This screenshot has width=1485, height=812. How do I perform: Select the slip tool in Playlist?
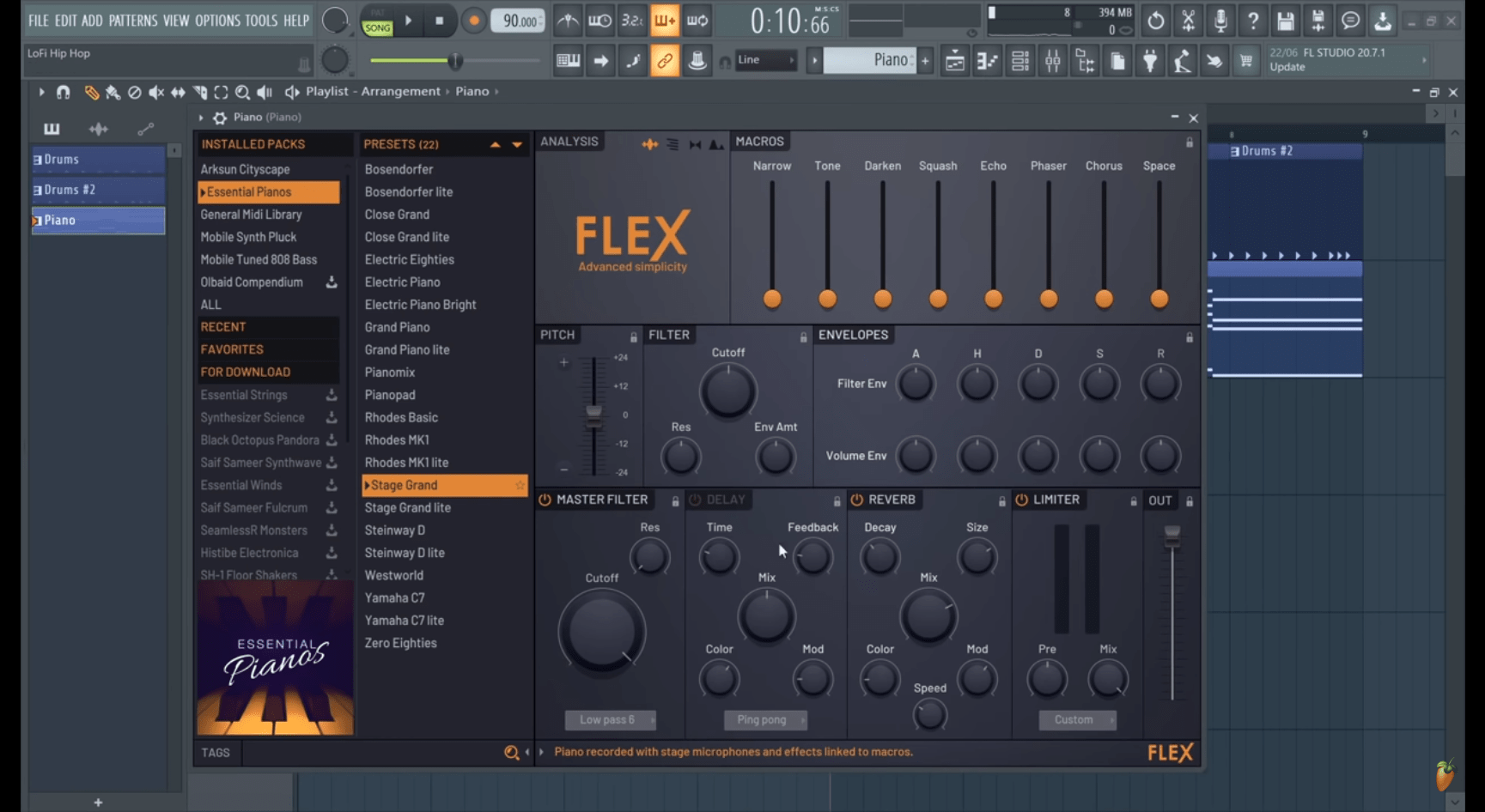pos(178,92)
